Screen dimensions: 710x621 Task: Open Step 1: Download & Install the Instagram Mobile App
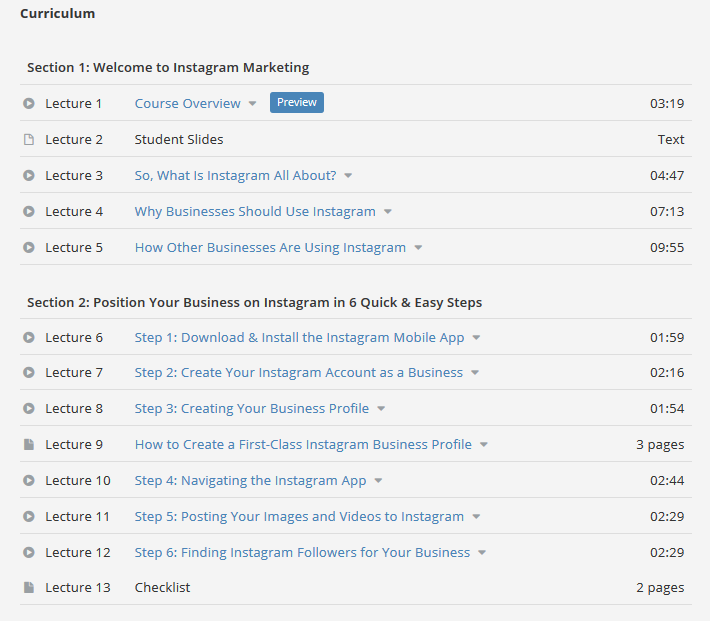(x=299, y=337)
